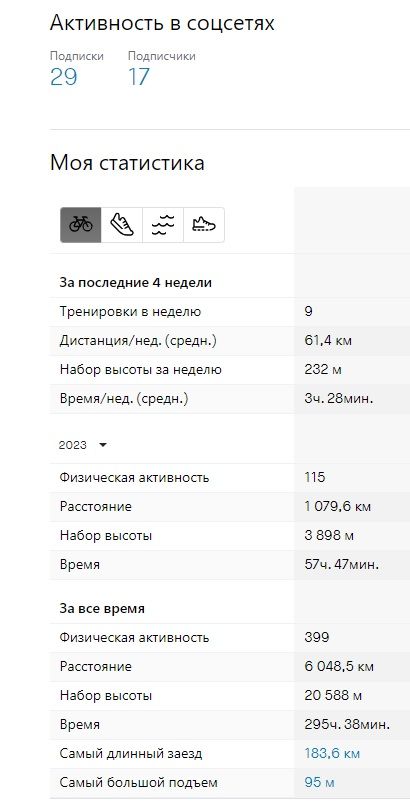Click the За все время section header
Image resolution: width=410 pixels, height=806 pixels.
tap(102, 609)
